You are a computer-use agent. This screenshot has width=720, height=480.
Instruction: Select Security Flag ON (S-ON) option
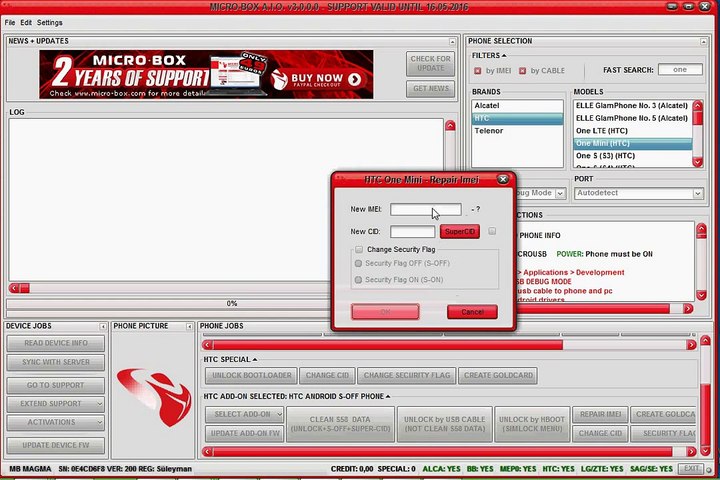(358, 280)
